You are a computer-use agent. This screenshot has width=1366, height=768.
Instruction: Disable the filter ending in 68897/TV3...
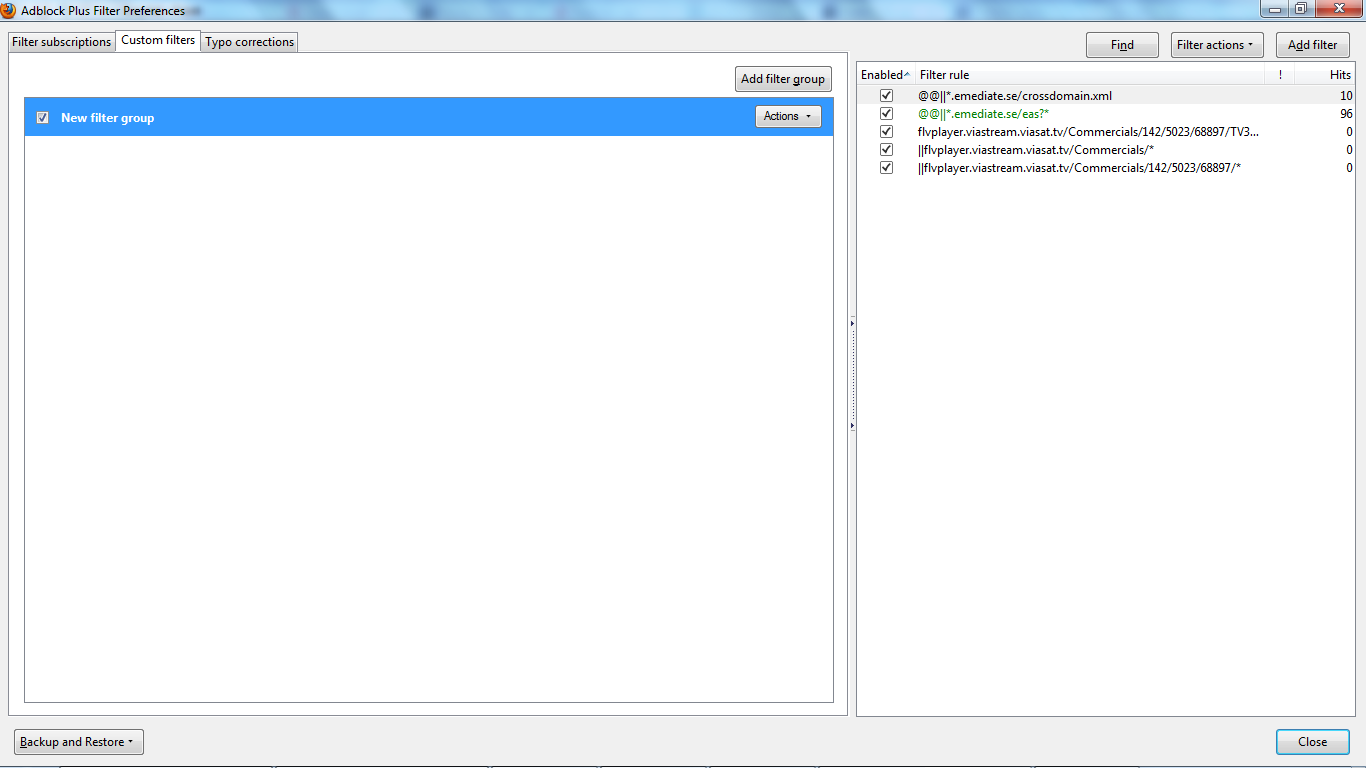tap(886, 132)
